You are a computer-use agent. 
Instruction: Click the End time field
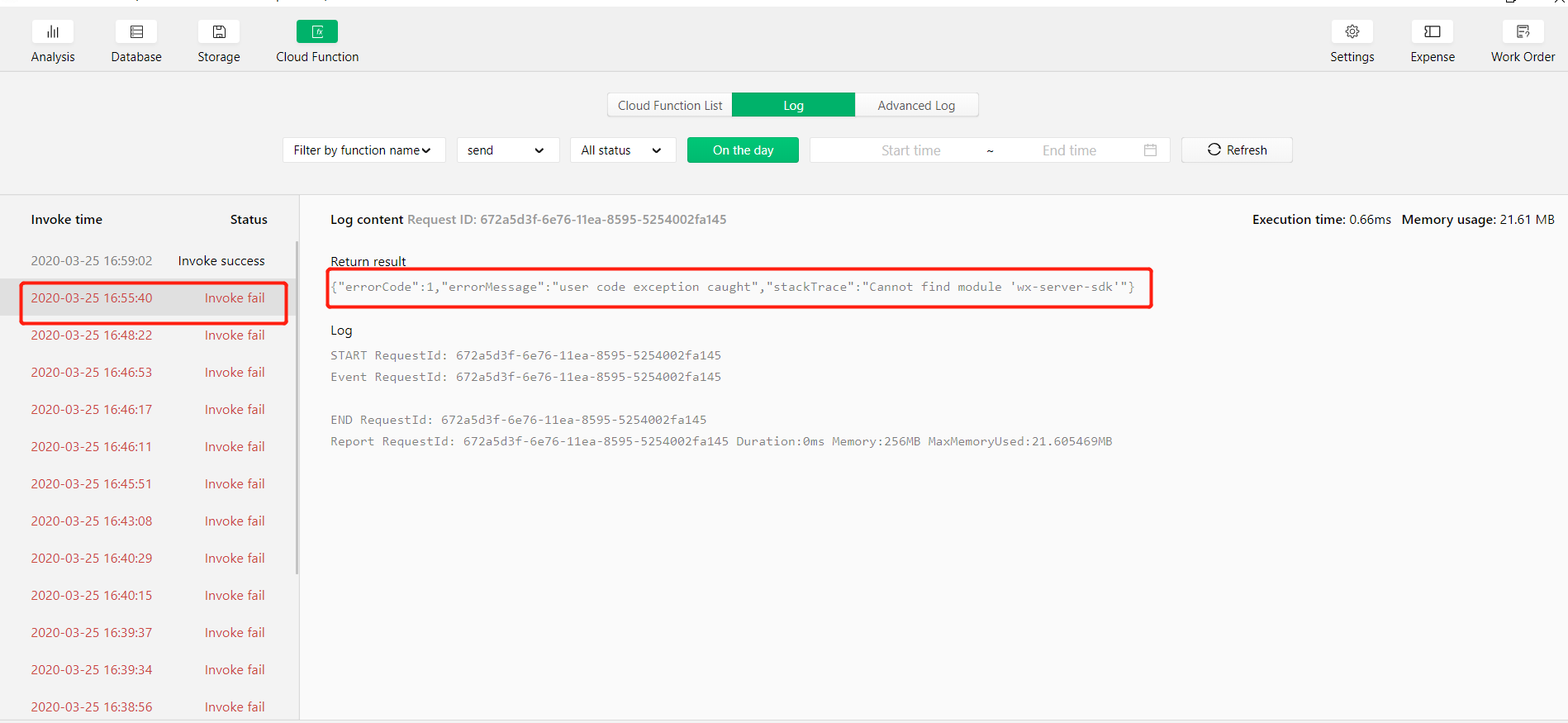coord(1069,150)
